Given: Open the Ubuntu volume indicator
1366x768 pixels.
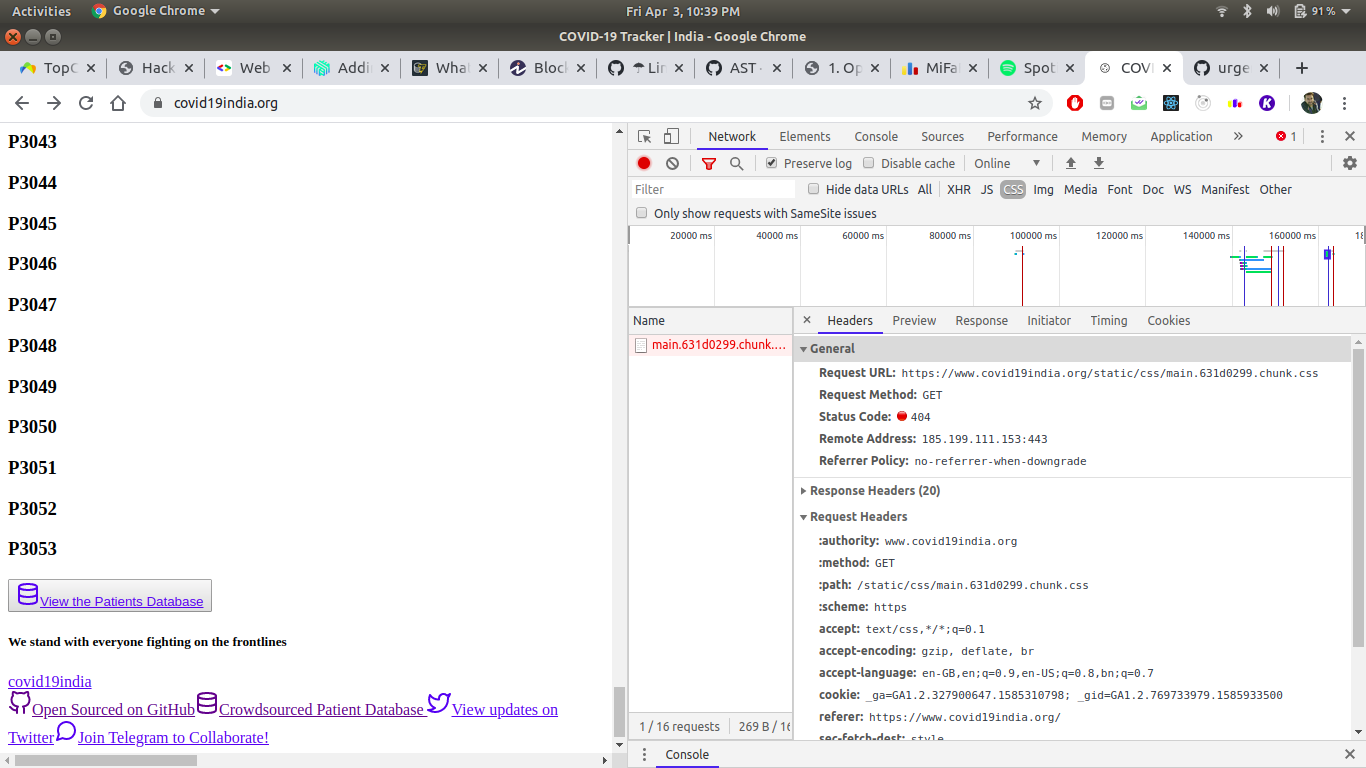Looking at the screenshot, I should tap(1273, 11).
